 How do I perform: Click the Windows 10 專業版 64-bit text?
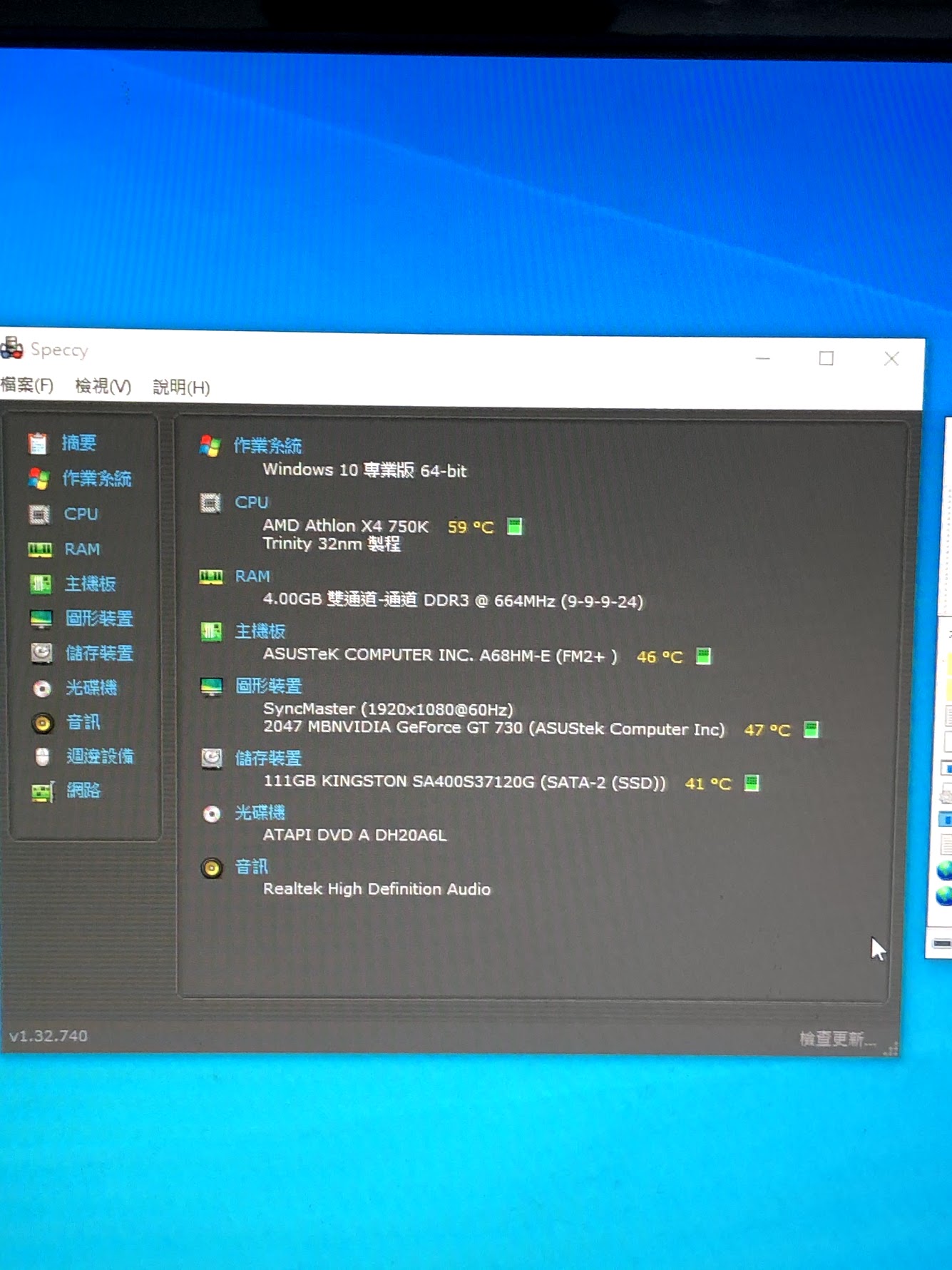pyautogui.click(x=364, y=470)
